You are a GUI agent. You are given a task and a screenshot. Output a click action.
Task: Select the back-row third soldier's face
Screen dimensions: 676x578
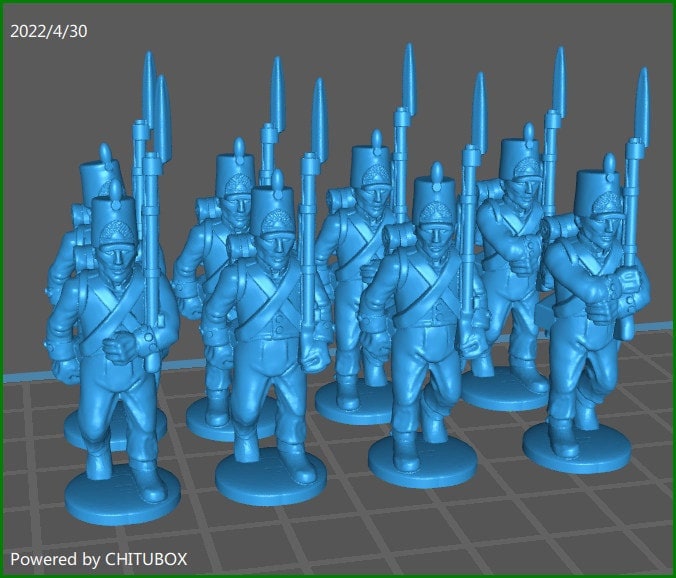coord(372,201)
